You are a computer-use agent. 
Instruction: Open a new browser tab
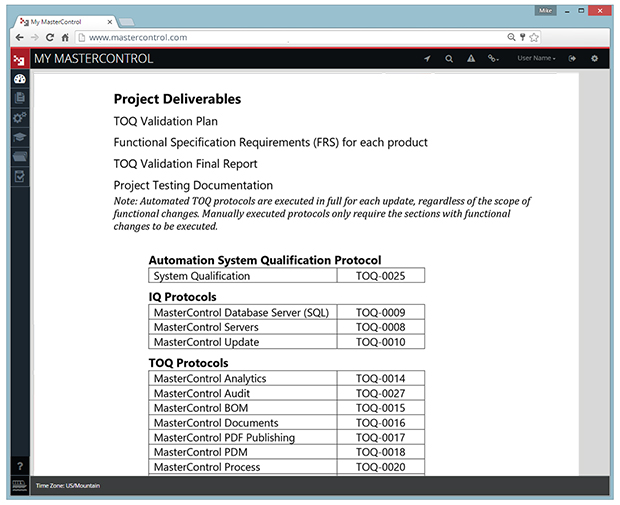pos(127,22)
